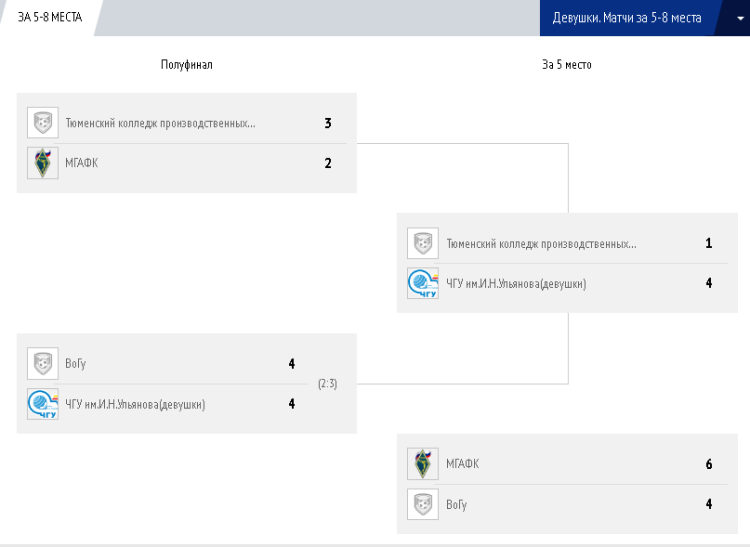Click the (2:3) penalty shootout result
Screen dimensions: 750x547
pos(327,384)
